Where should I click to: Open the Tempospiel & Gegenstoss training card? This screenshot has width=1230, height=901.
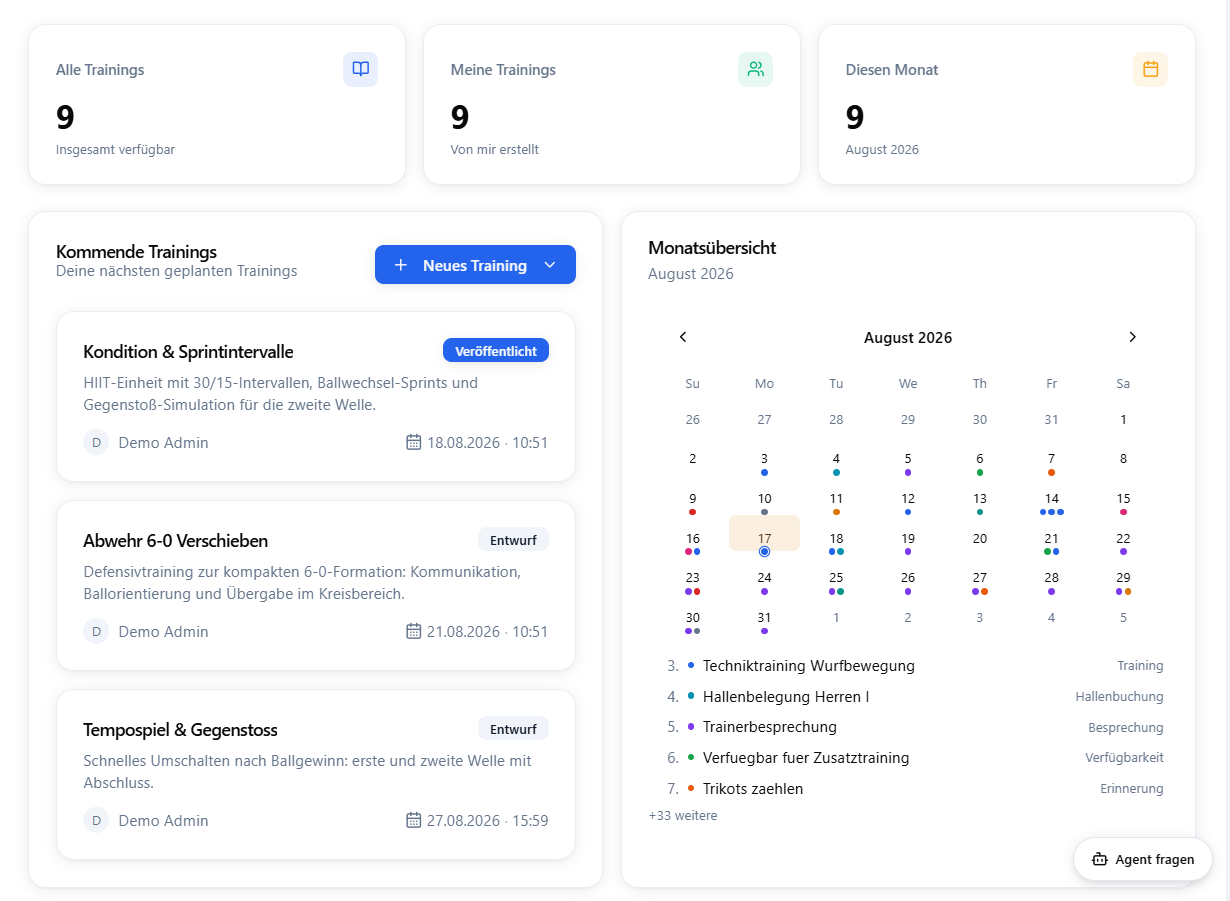(316, 774)
